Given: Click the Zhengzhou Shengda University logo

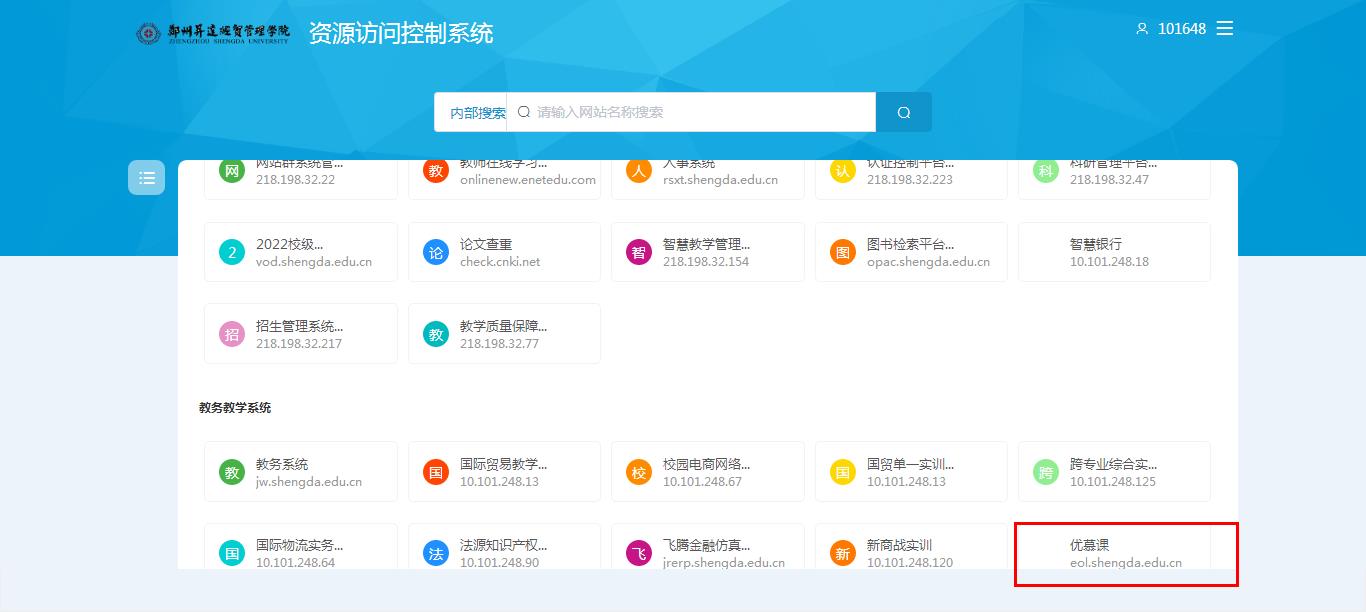Looking at the screenshot, I should click(x=213, y=33).
